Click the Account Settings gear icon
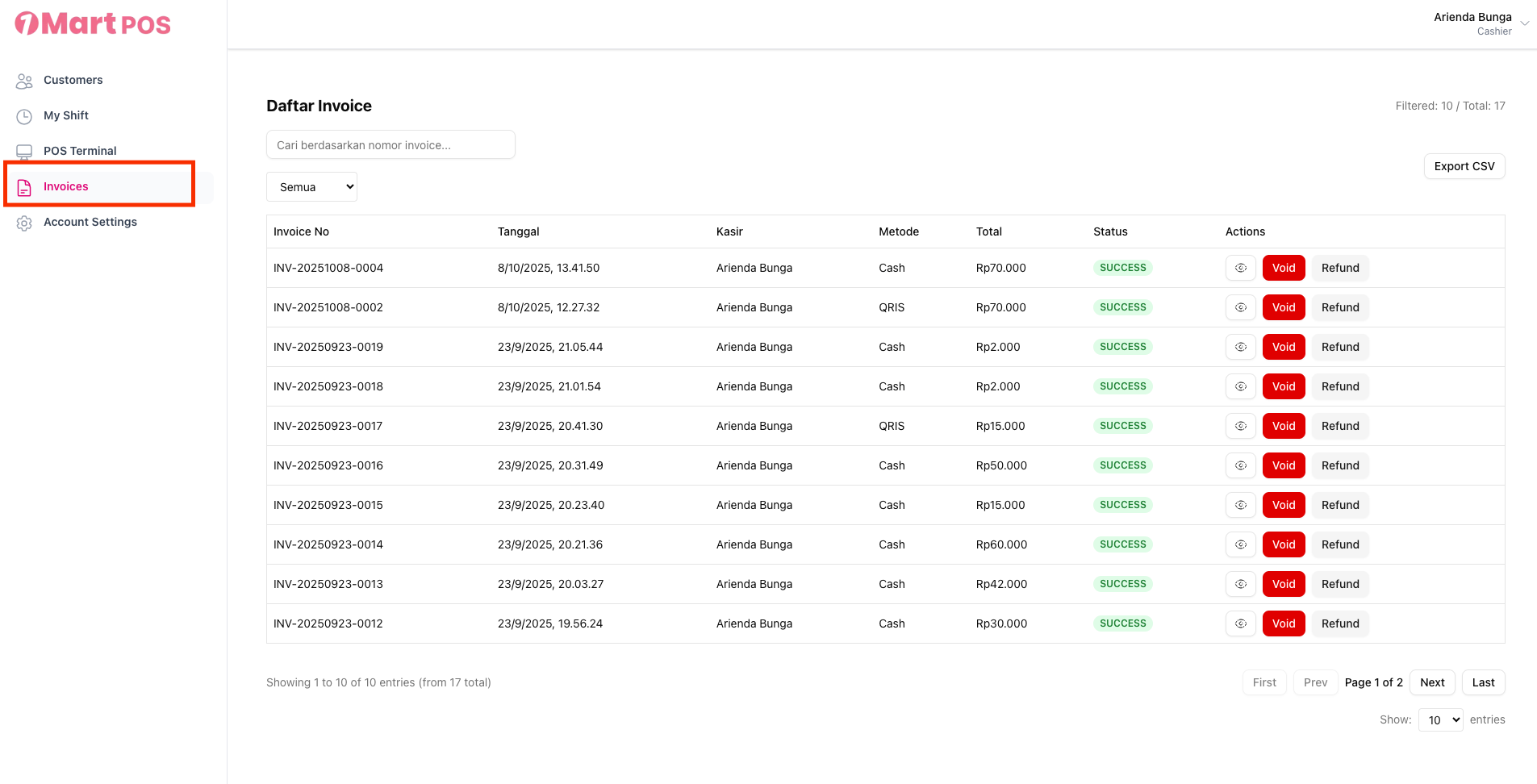 pos(24,223)
